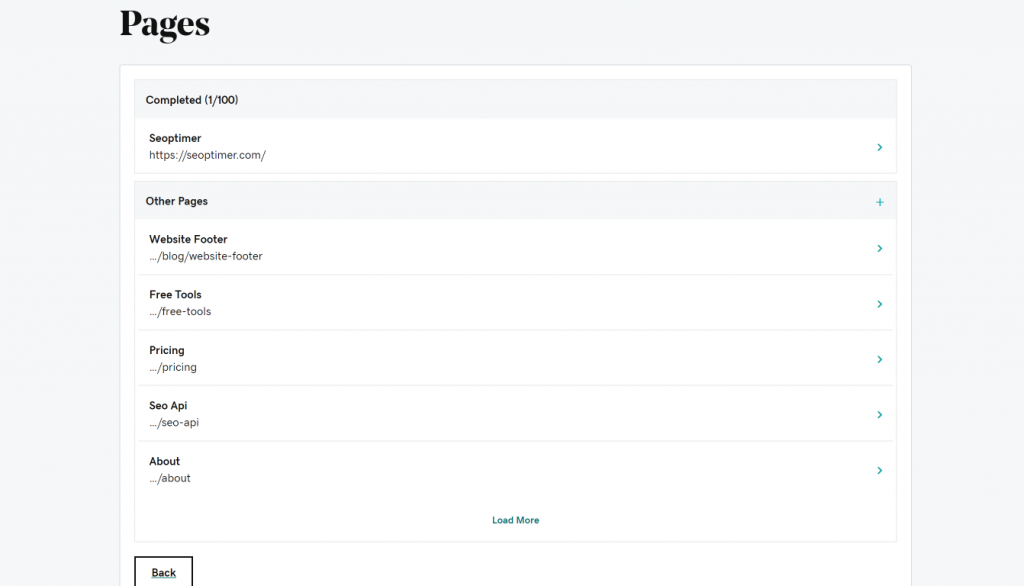
Task: Click the arrow on the Seoptimer row
Action: point(879,147)
